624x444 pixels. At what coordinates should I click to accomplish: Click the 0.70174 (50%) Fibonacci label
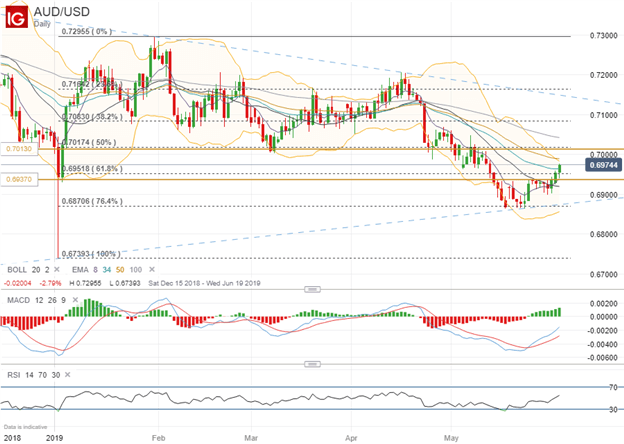click(89, 142)
